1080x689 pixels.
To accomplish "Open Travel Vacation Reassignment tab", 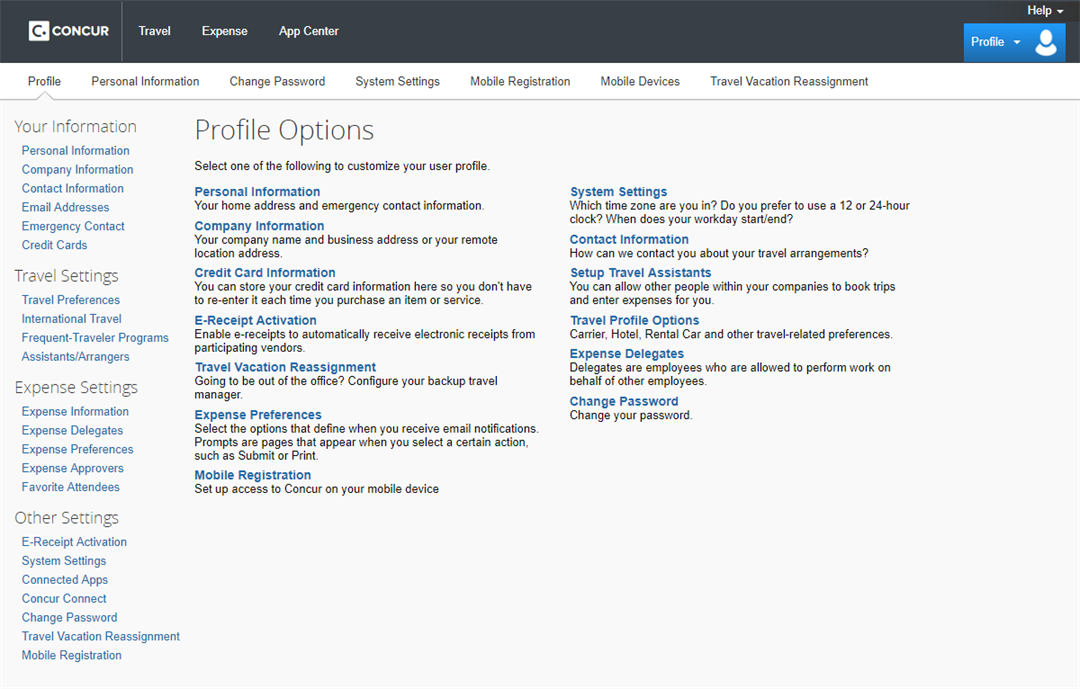I will point(789,82).
